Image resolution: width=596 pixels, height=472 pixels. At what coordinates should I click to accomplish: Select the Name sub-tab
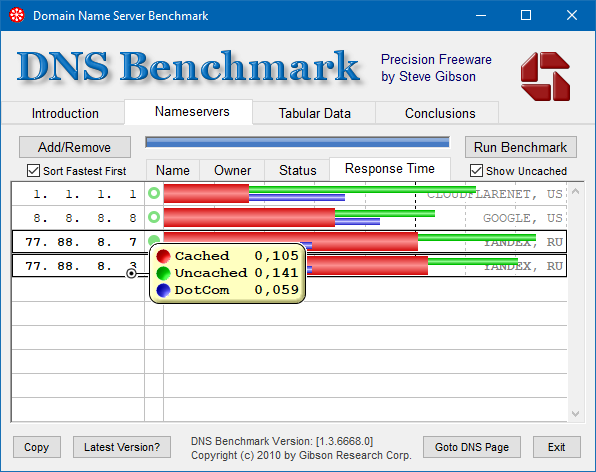[173, 170]
